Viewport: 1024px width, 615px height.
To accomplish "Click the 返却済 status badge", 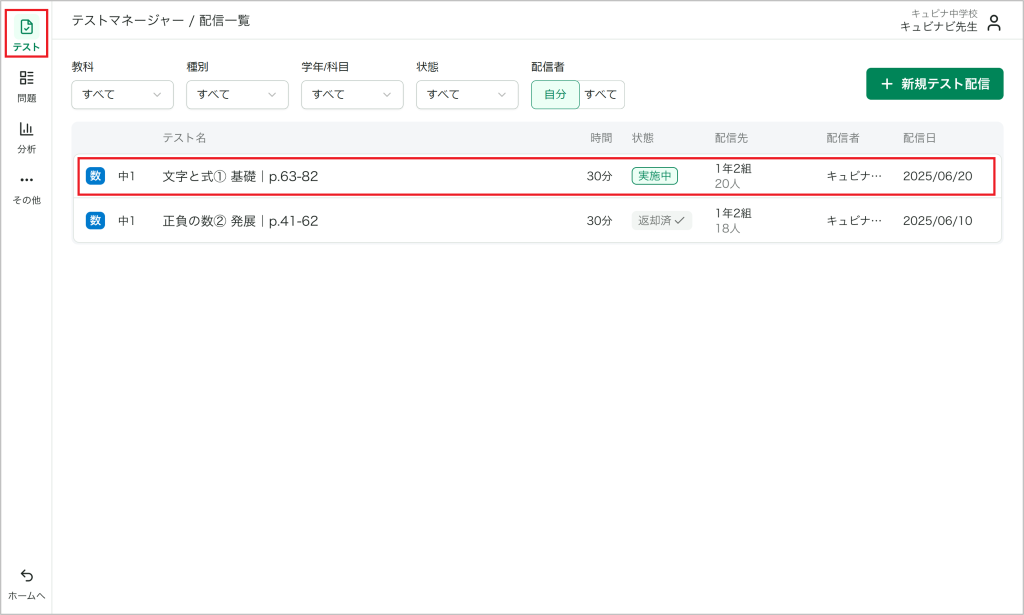I will [662, 221].
